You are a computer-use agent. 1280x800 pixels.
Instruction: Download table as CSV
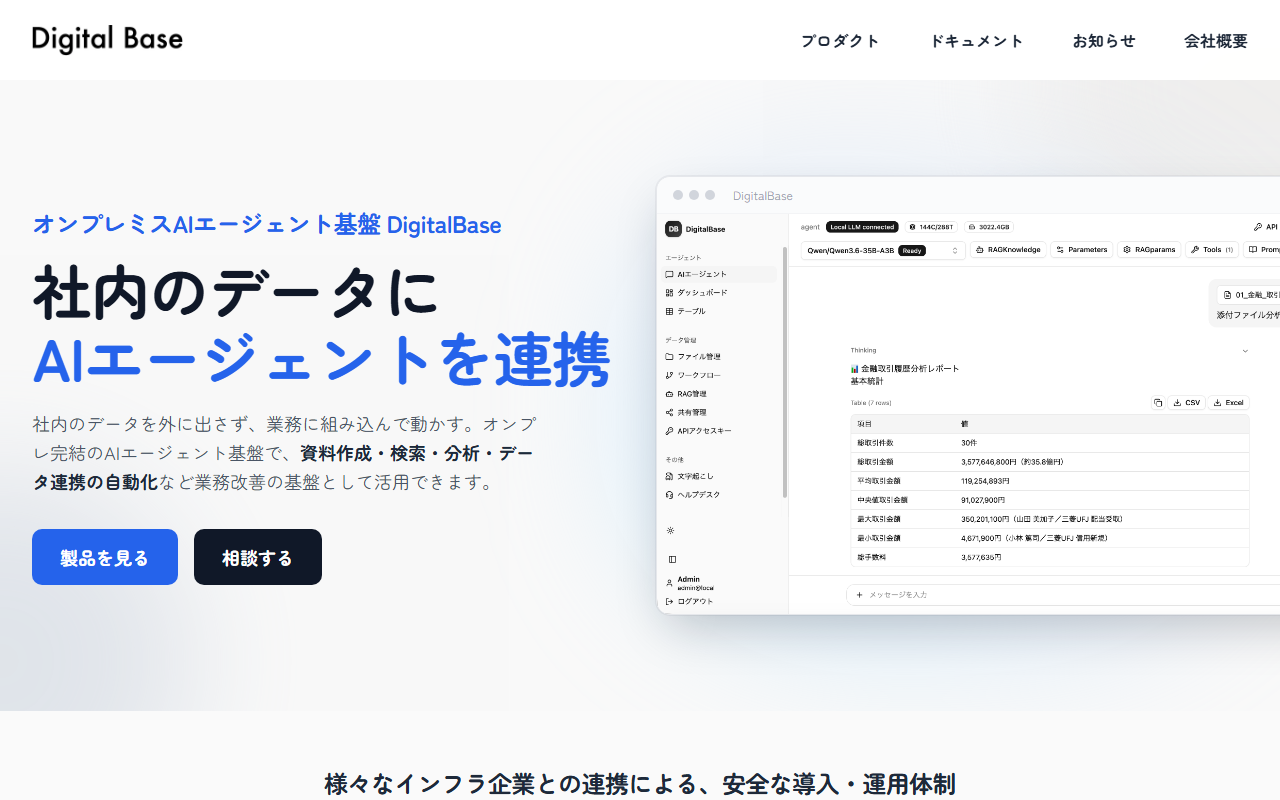[1187, 403]
